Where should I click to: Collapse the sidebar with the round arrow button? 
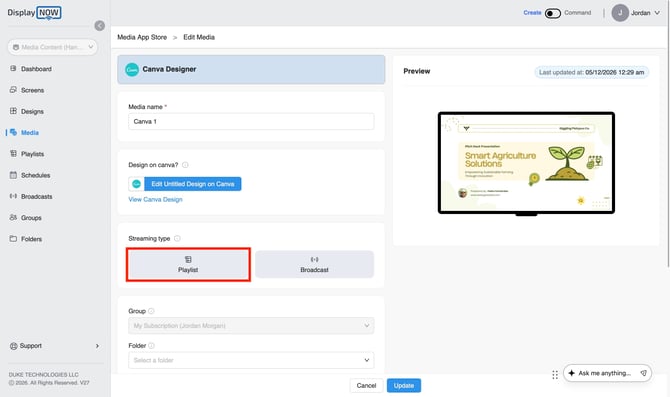[x=100, y=26]
